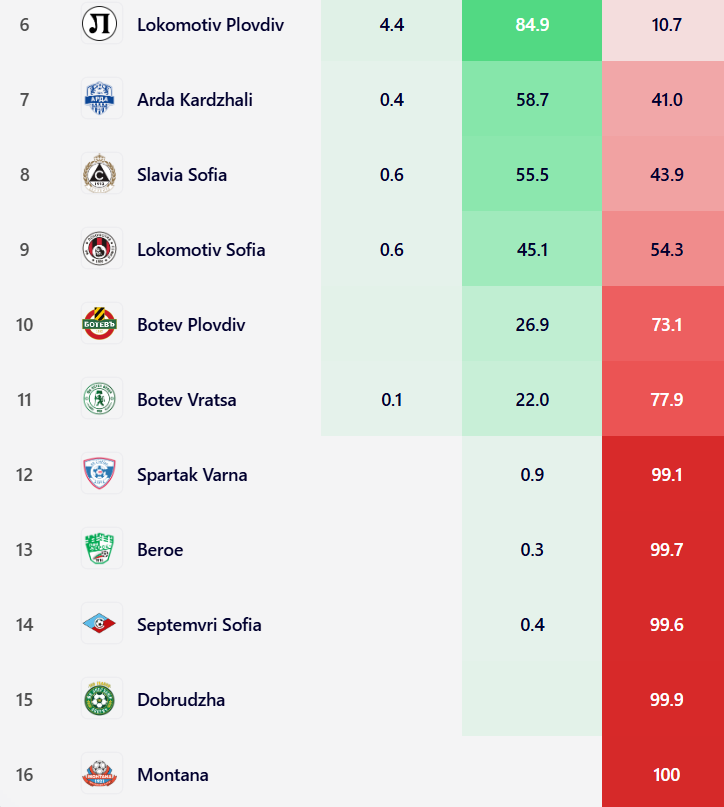Open the Lokomotiv Plovdiv team name link
The height and width of the screenshot is (807, 724).
210,24
